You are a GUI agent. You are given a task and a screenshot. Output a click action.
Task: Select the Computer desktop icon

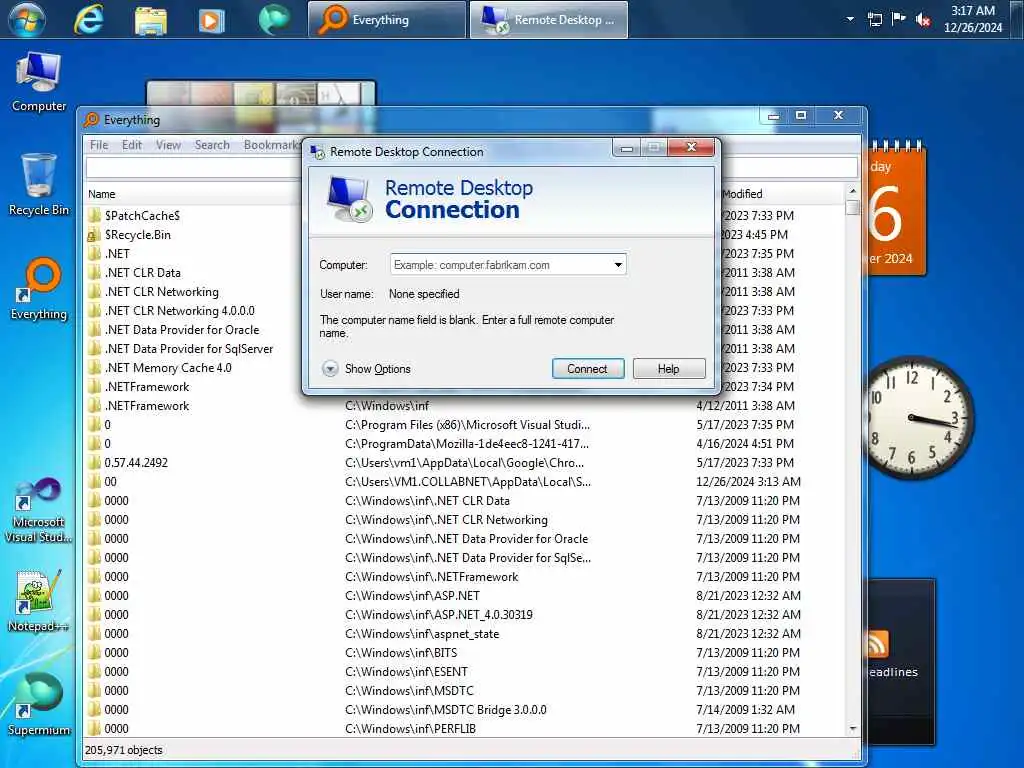point(39,82)
